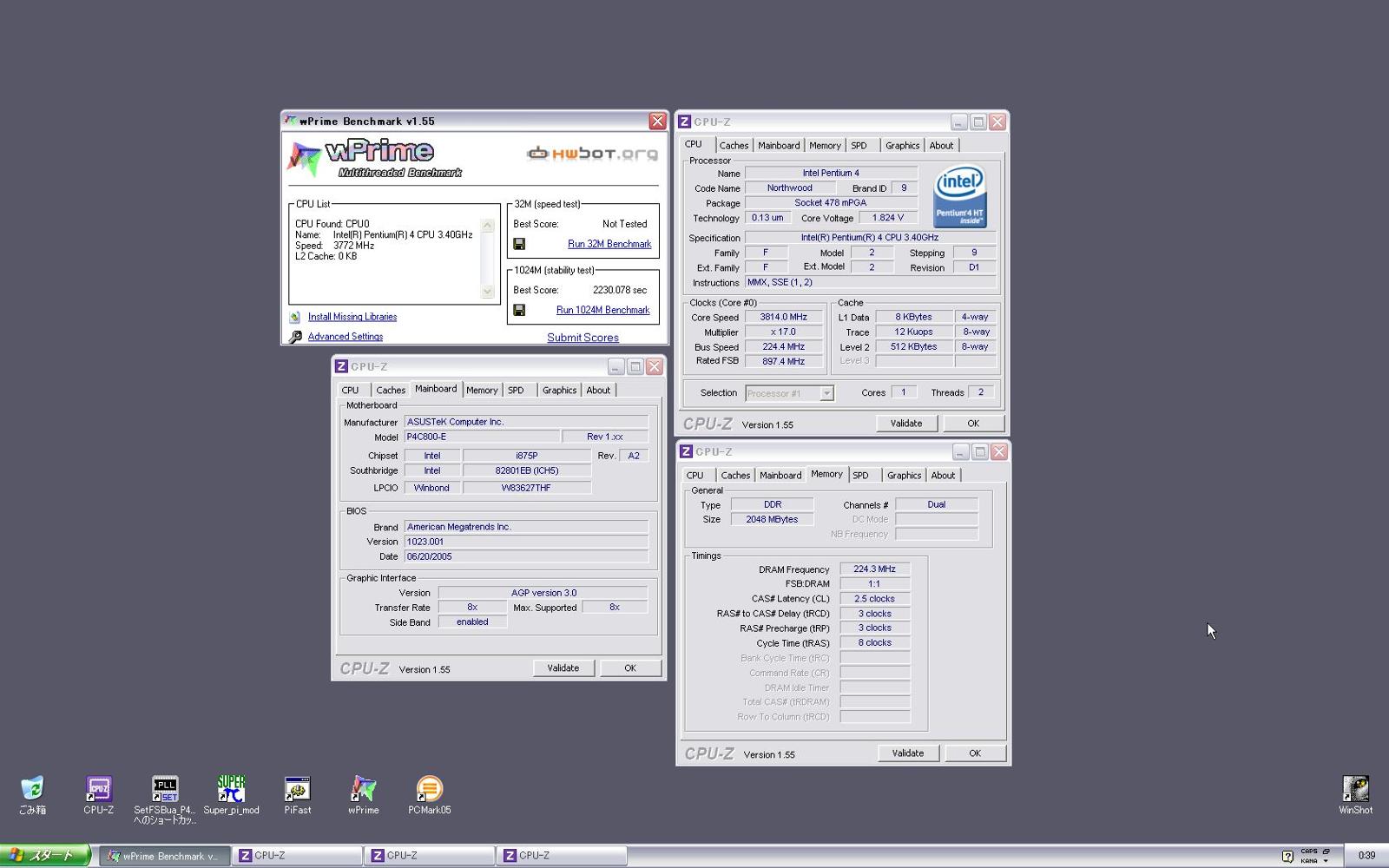Open the SetFSBua_P4 shortcut icon
The width and height of the screenshot is (1389, 868).
[165, 788]
